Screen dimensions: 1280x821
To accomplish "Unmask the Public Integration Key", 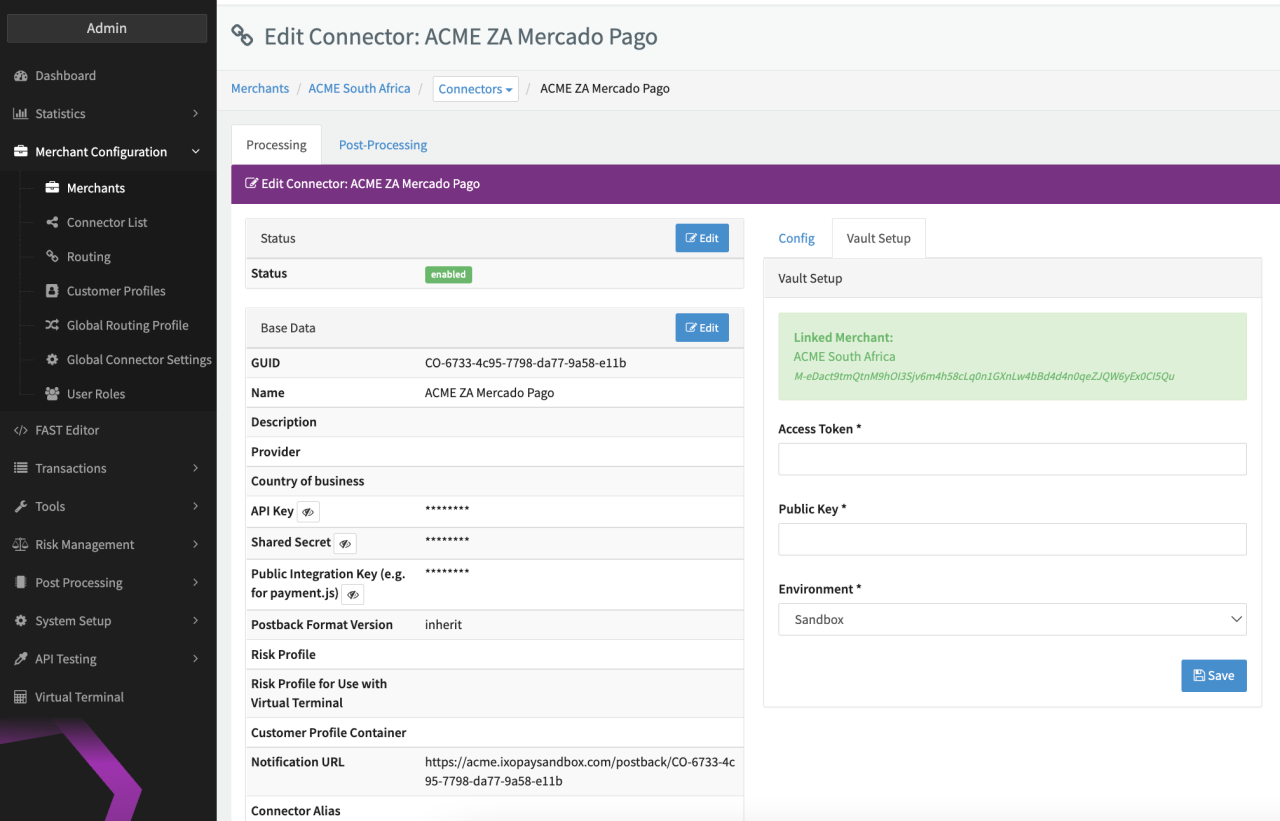I will point(352,594).
